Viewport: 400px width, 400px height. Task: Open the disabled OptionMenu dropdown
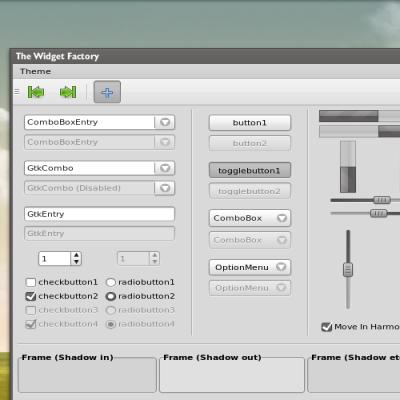250,288
